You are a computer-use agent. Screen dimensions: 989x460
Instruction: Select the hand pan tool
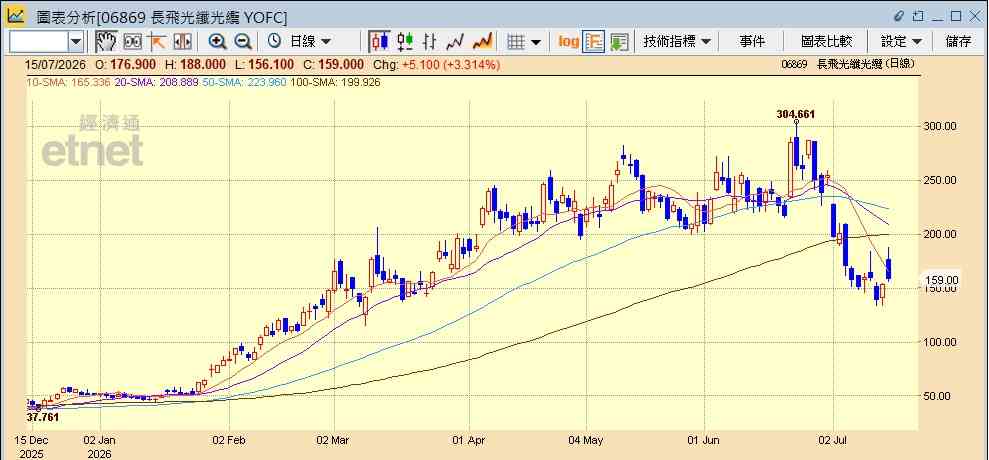coord(106,42)
